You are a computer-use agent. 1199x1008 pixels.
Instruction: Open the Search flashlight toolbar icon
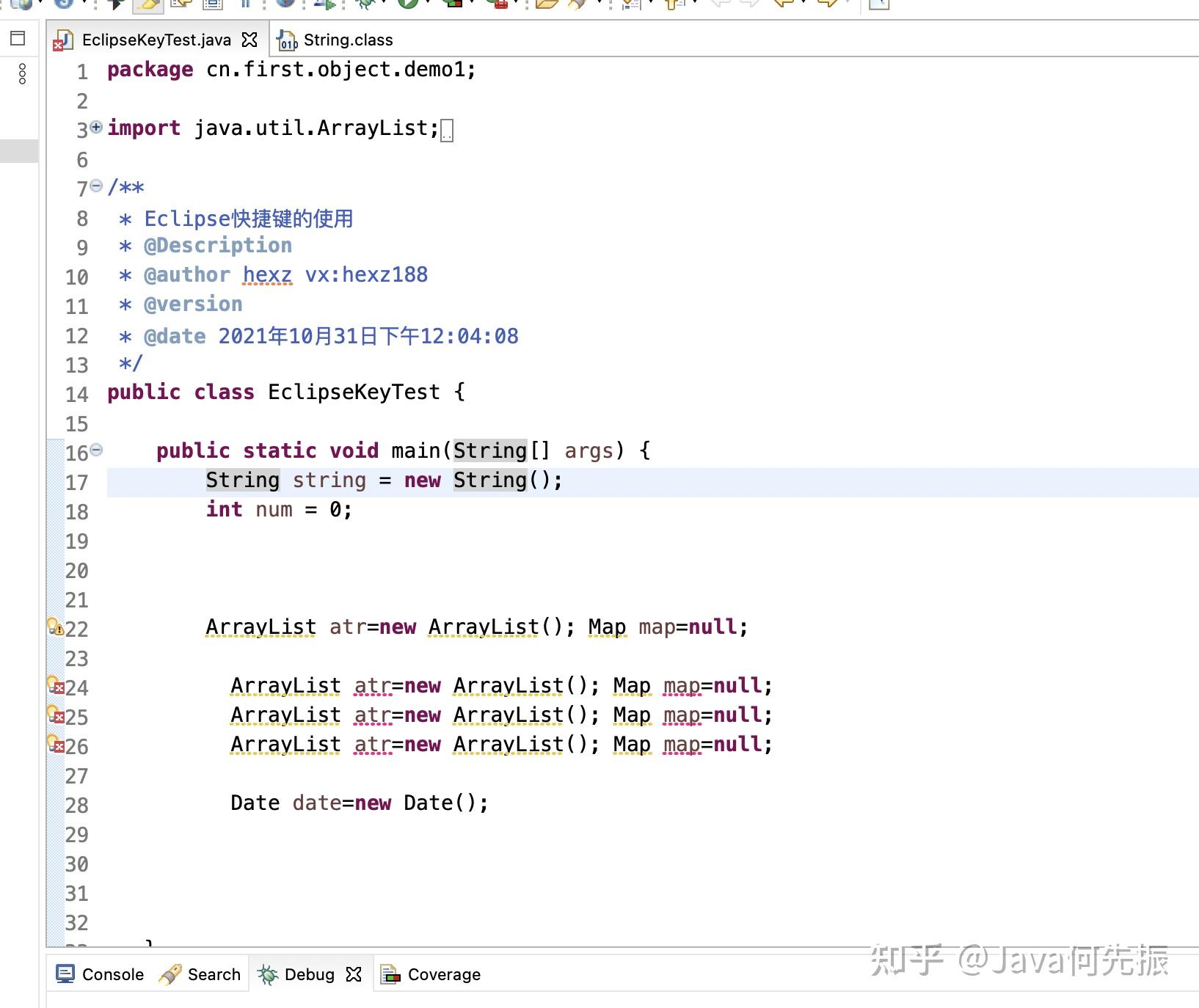576,4
